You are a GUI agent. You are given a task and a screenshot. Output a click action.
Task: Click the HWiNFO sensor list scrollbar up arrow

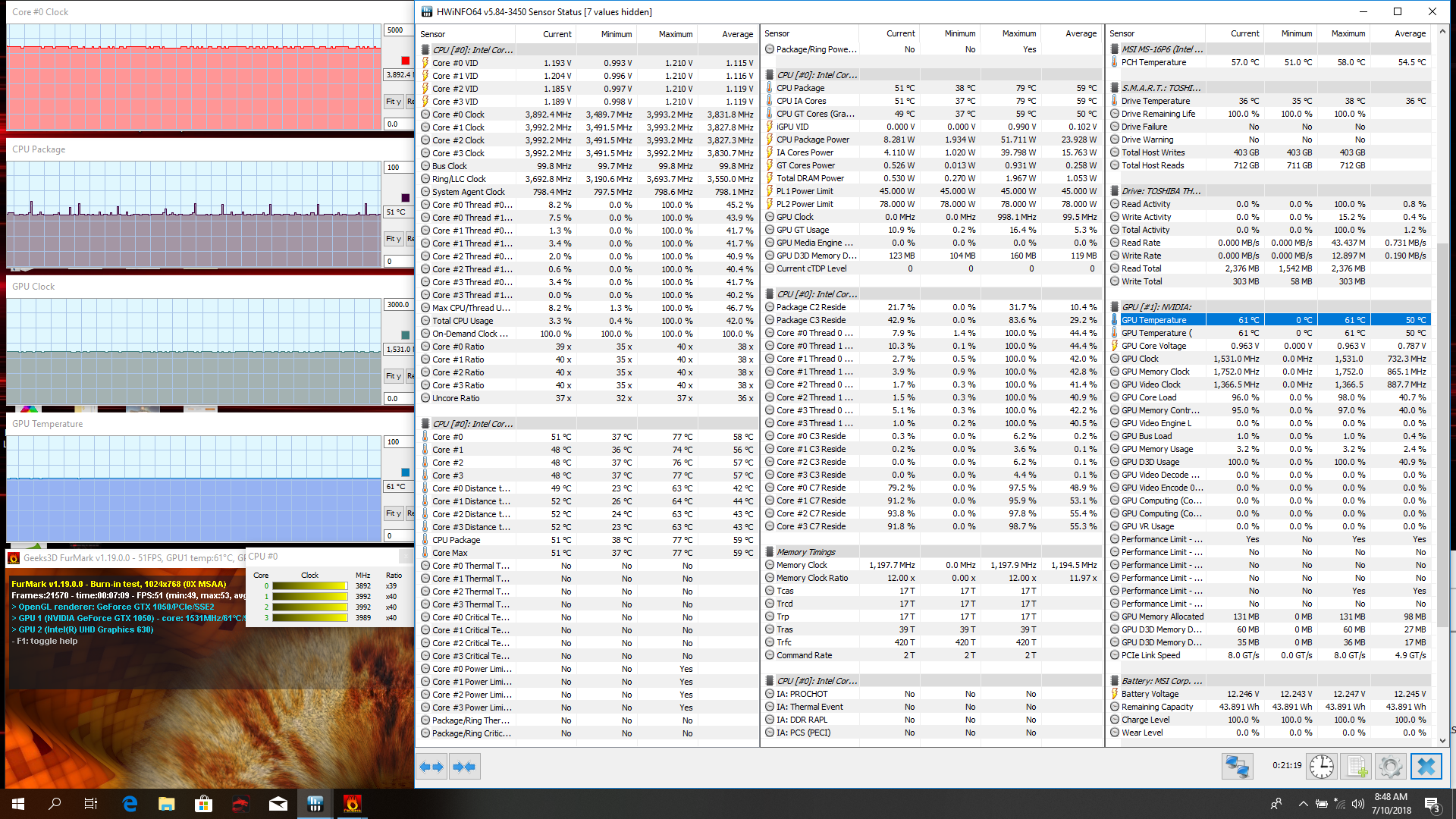[x=1442, y=33]
